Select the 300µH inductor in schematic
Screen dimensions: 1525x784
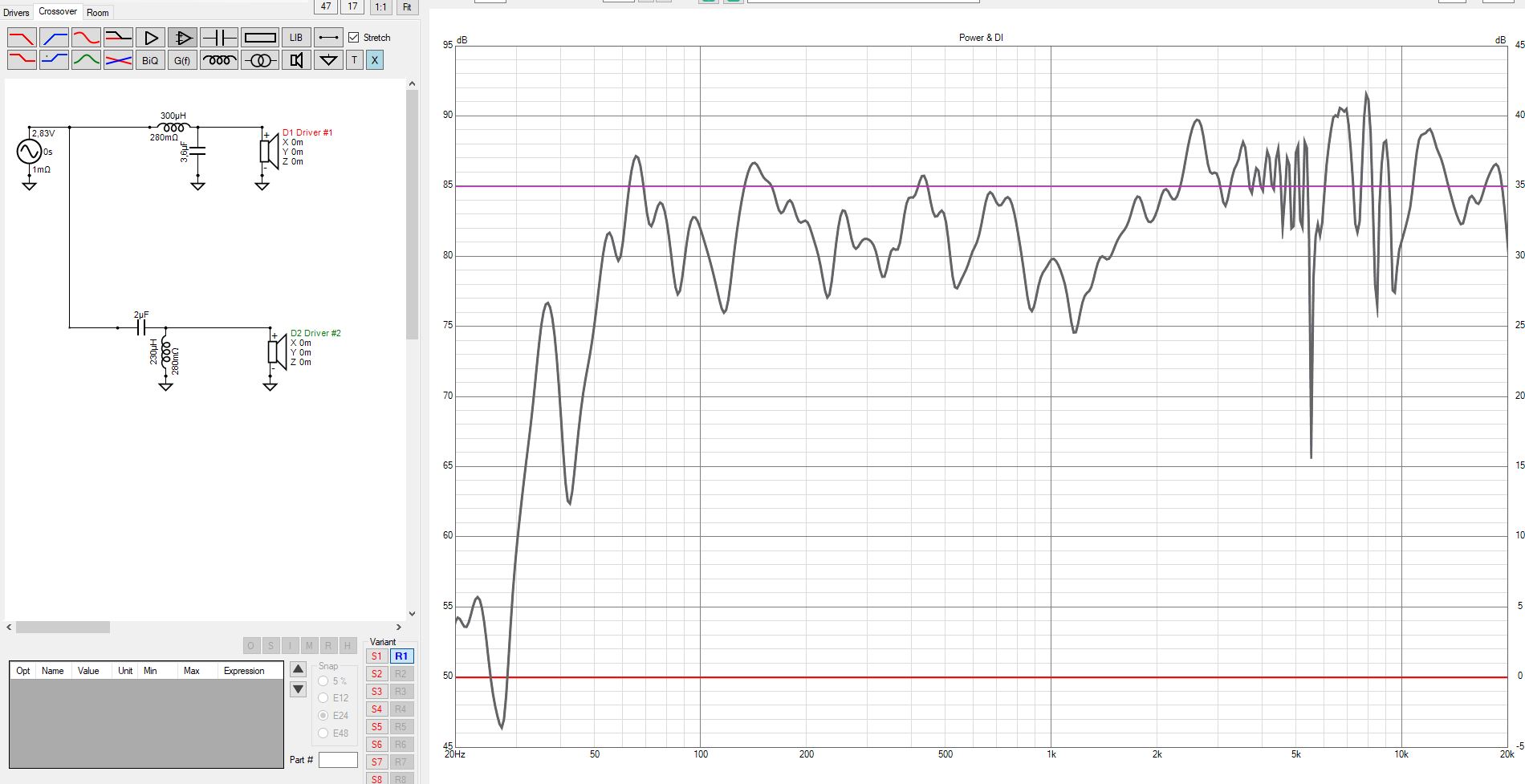click(173, 127)
